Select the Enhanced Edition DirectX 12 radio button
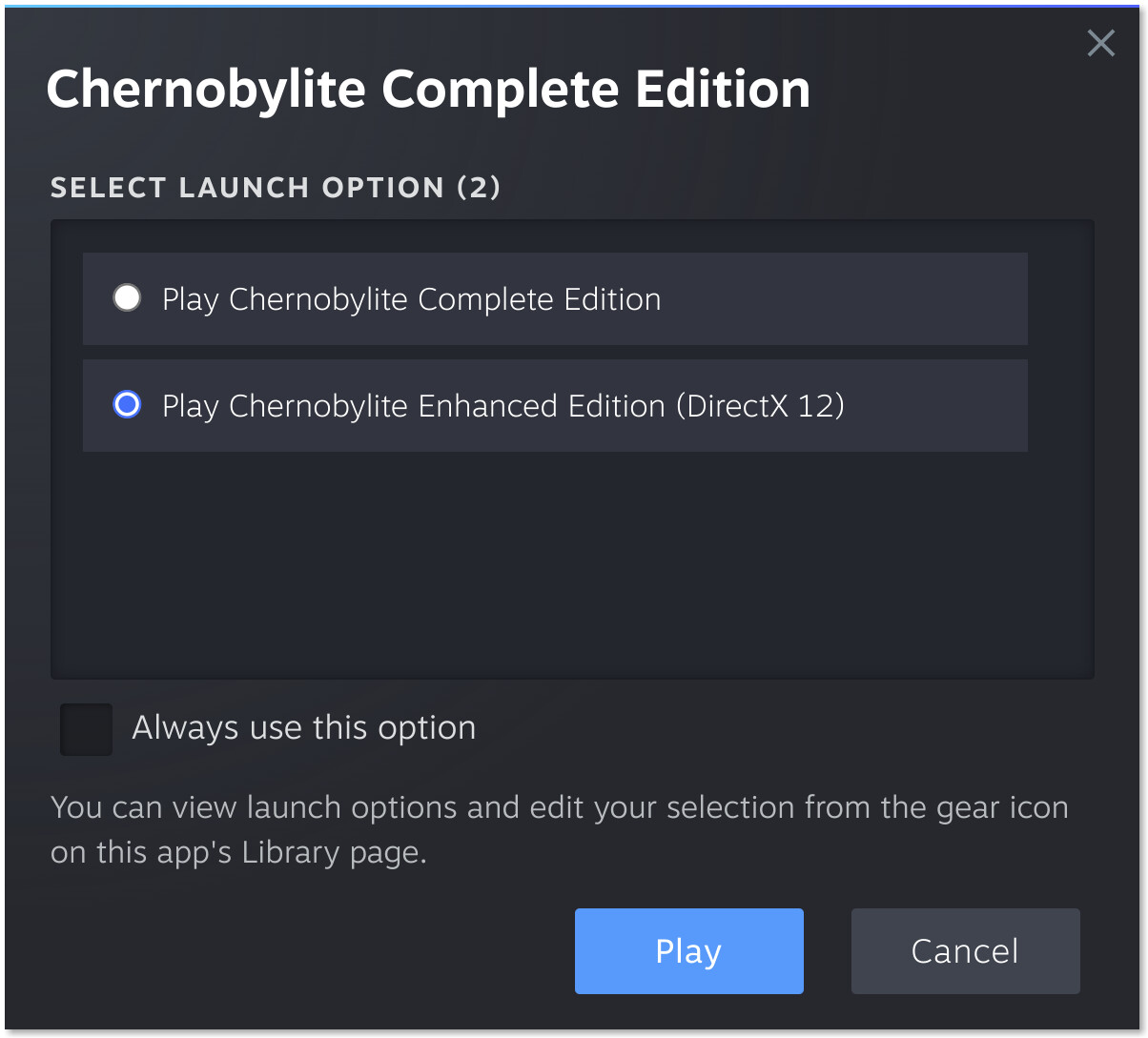Viewport: 1148px width, 1038px height. (x=127, y=405)
